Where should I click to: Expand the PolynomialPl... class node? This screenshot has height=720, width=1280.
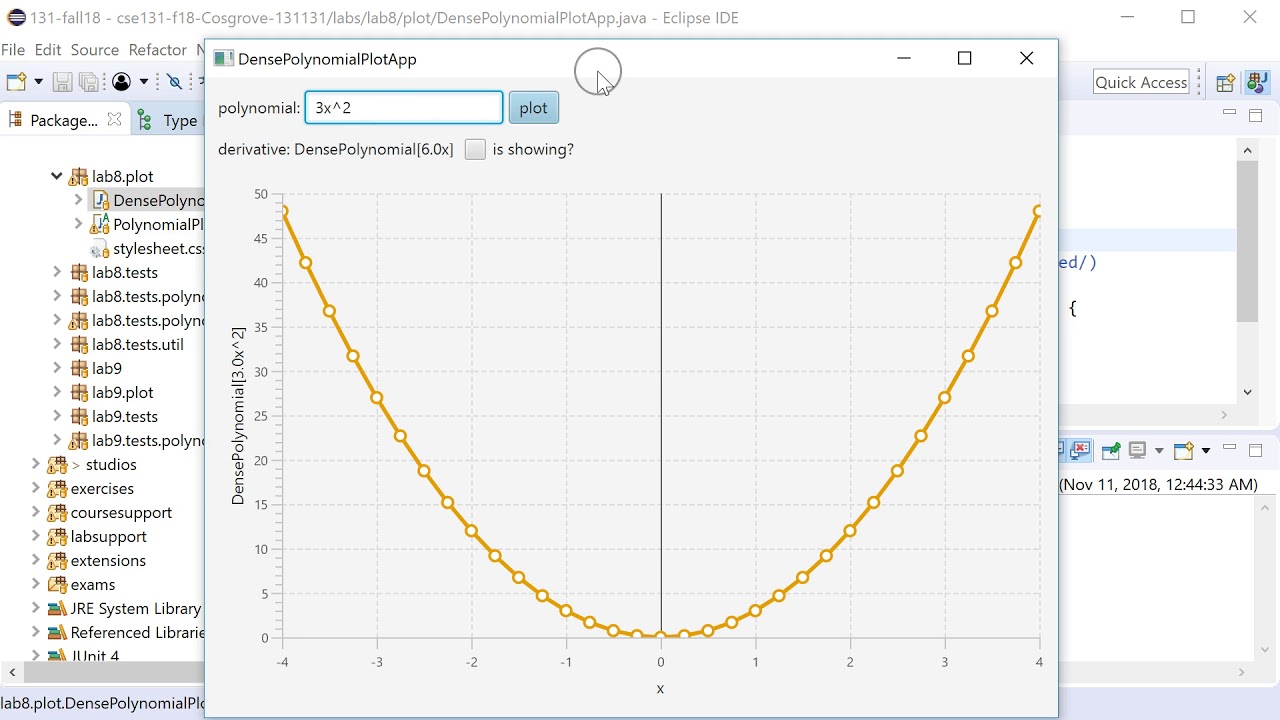pyautogui.click(x=78, y=224)
